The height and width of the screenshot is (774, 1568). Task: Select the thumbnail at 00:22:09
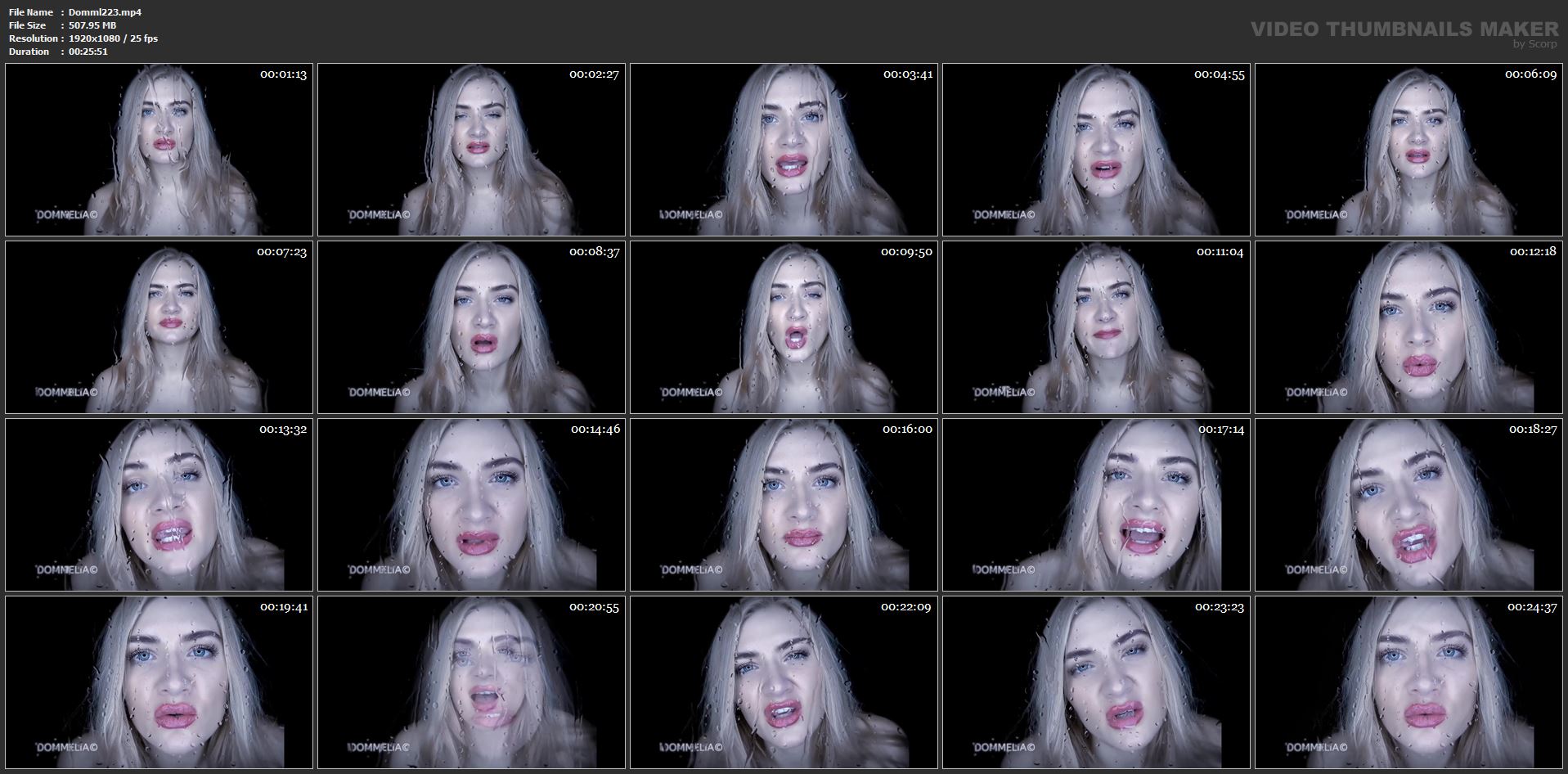click(784, 682)
